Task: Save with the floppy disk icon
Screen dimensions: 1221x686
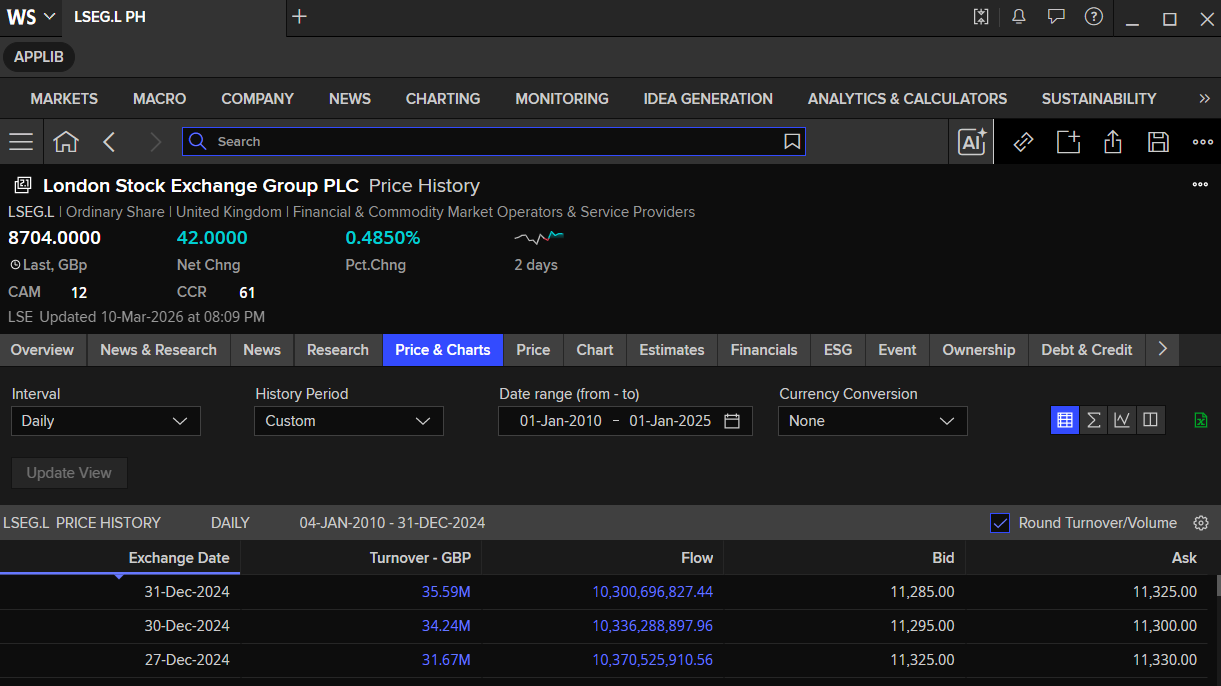Action: click(1158, 142)
